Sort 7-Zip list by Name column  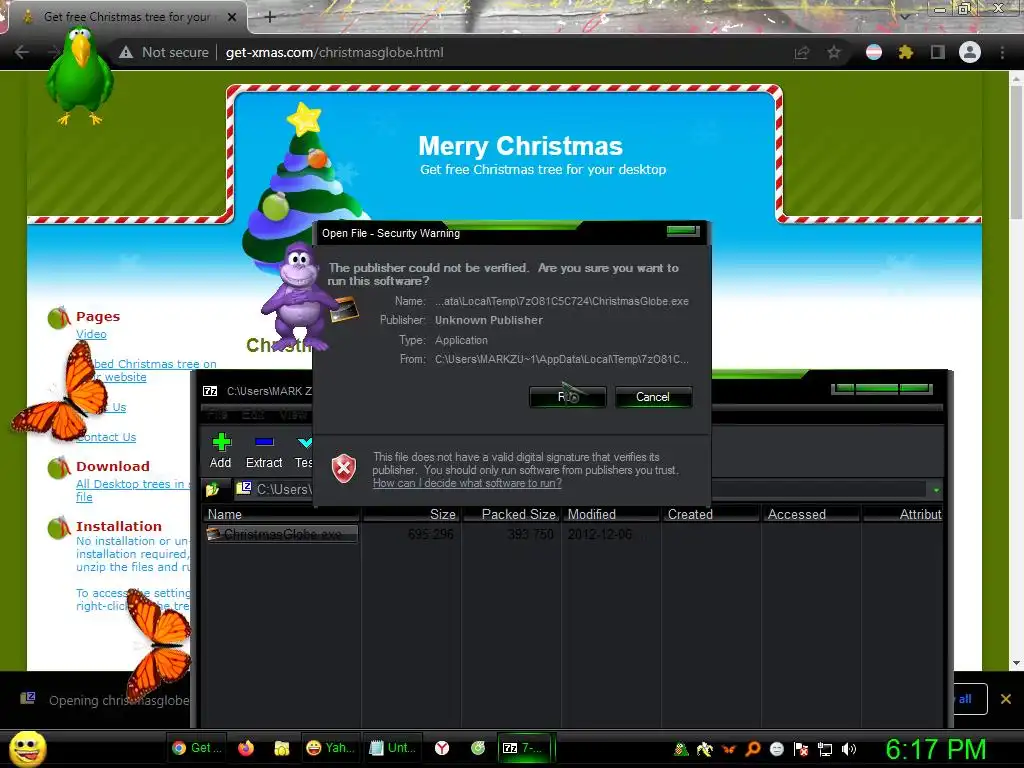281,515
